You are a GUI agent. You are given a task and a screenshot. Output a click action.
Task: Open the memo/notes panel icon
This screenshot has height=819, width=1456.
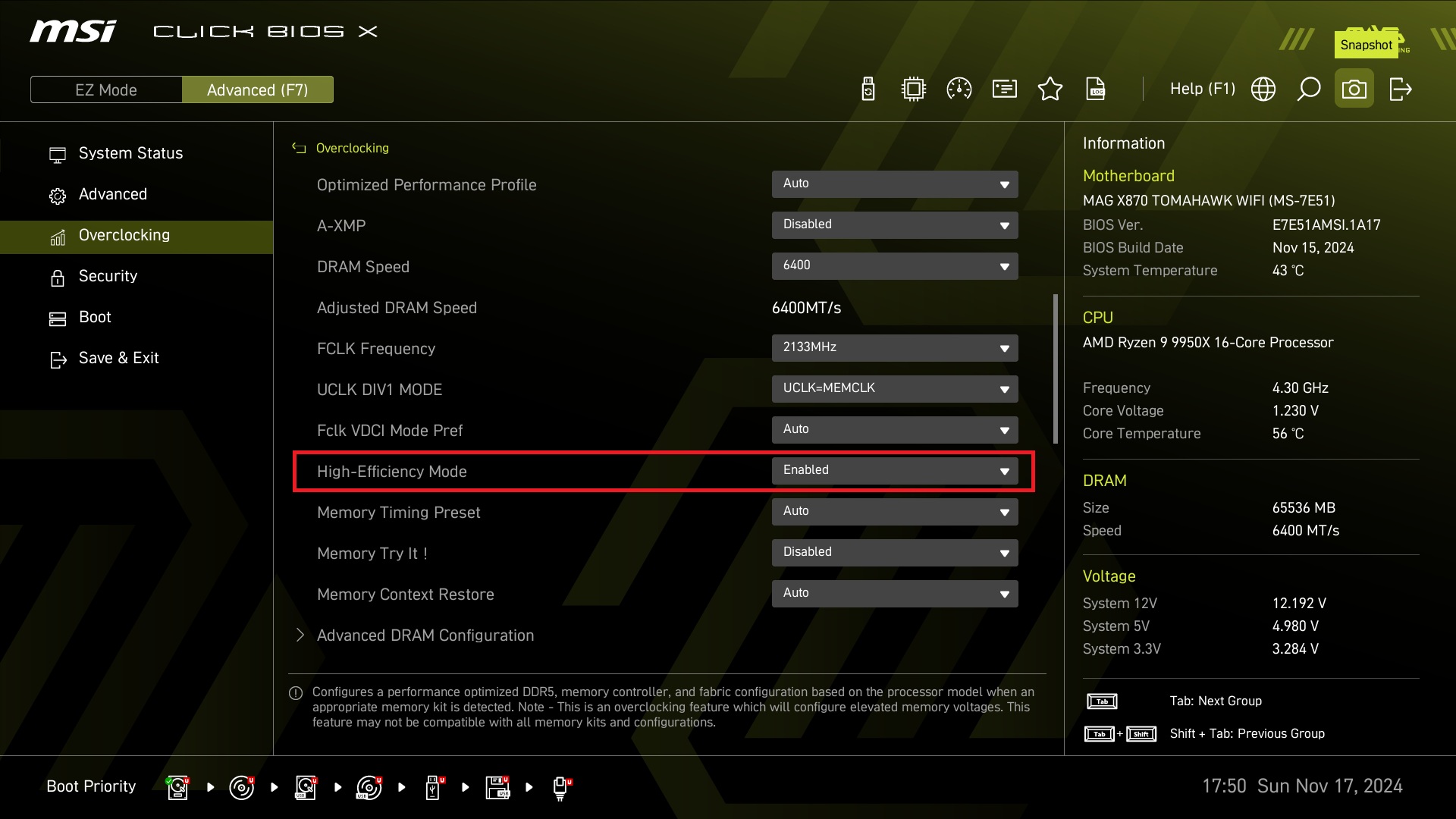[1004, 89]
